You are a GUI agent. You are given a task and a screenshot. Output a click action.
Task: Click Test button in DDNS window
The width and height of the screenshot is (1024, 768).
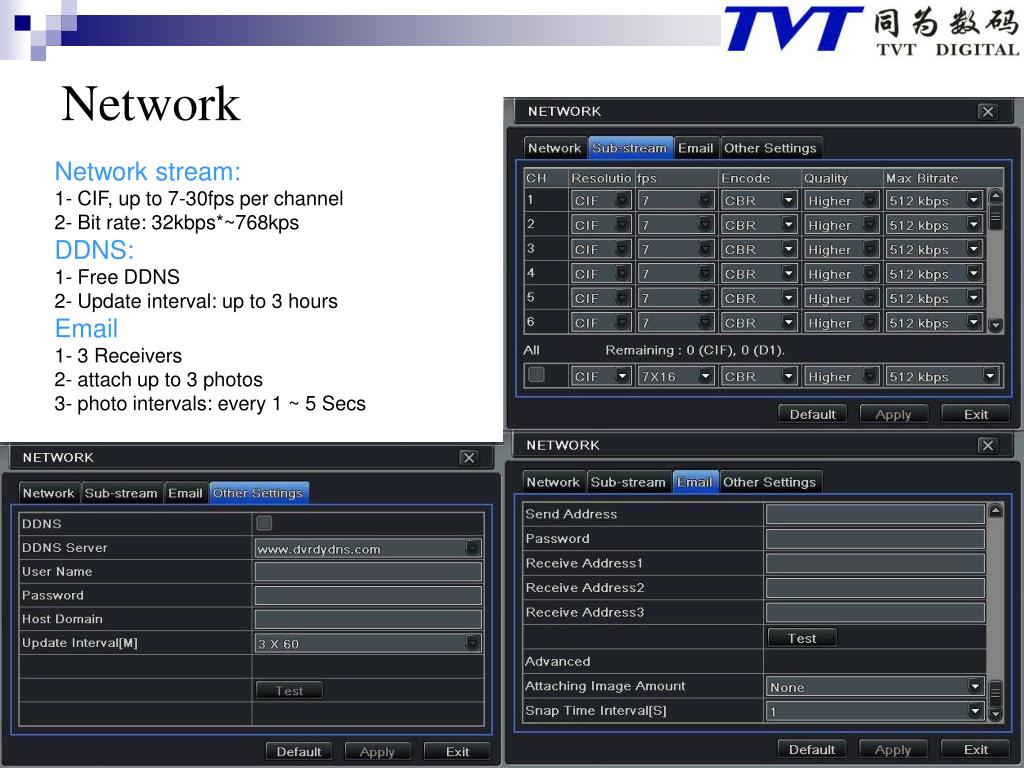click(x=289, y=690)
